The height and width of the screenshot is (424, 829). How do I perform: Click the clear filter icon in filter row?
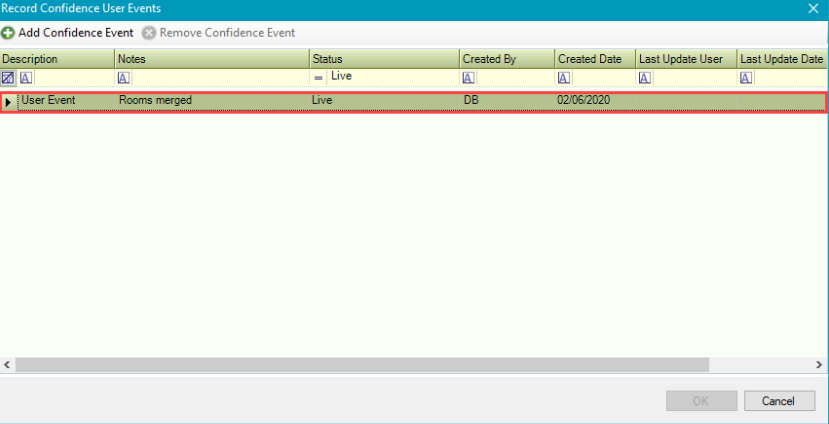[8, 77]
